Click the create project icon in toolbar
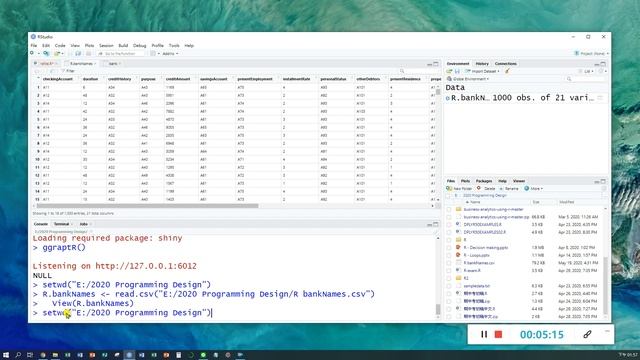 pyautogui.click(x=46, y=53)
